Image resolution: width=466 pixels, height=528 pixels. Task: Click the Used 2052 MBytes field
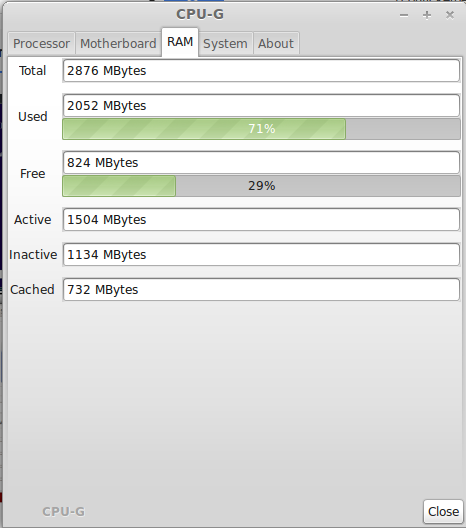pyautogui.click(x=261, y=106)
